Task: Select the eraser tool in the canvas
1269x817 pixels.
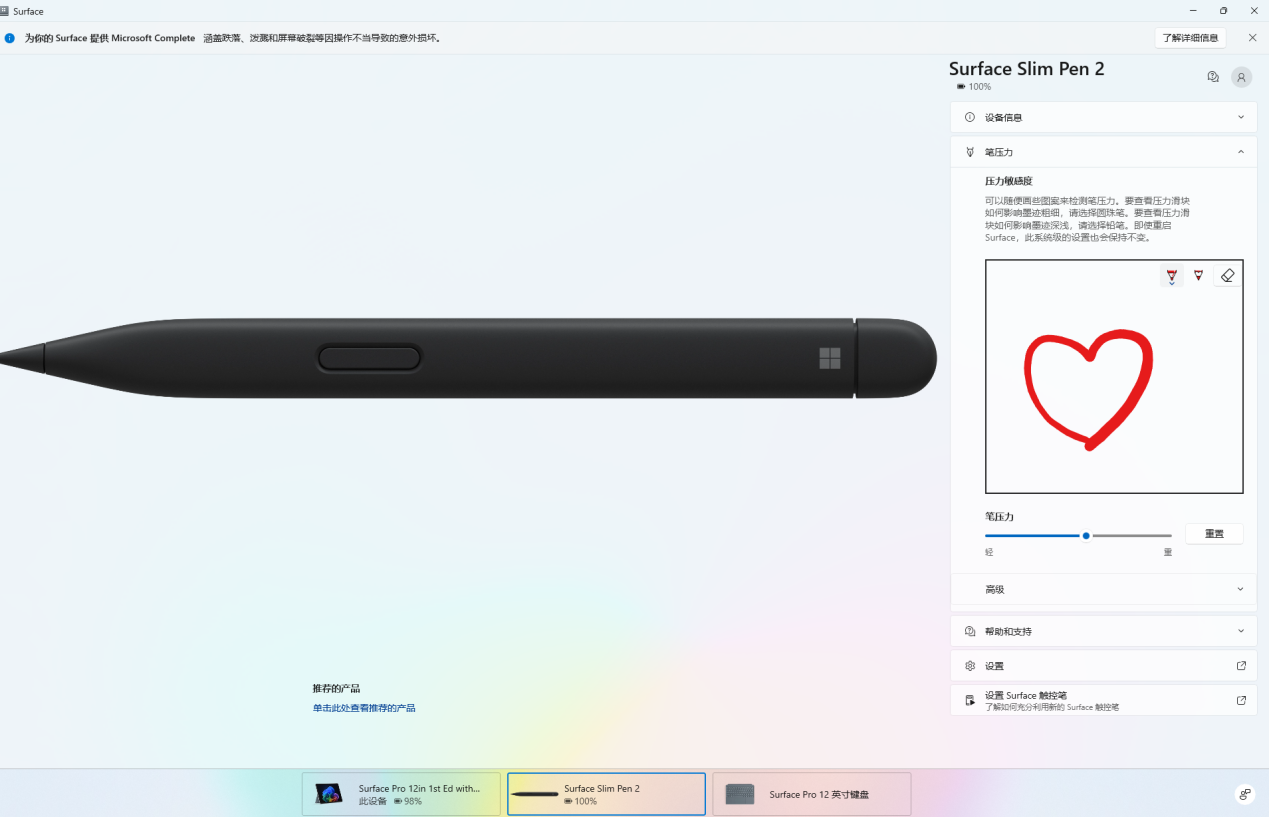Action: click(x=1228, y=275)
